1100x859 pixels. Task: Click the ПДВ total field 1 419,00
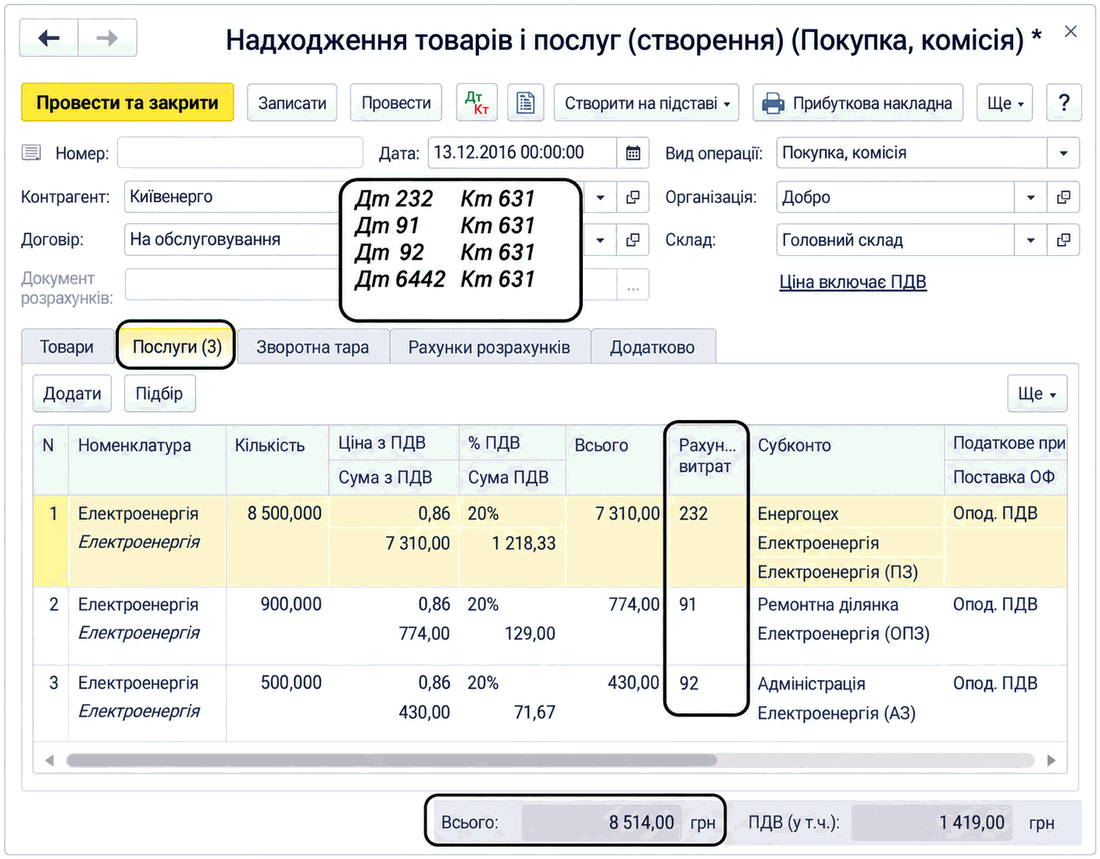[931, 823]
